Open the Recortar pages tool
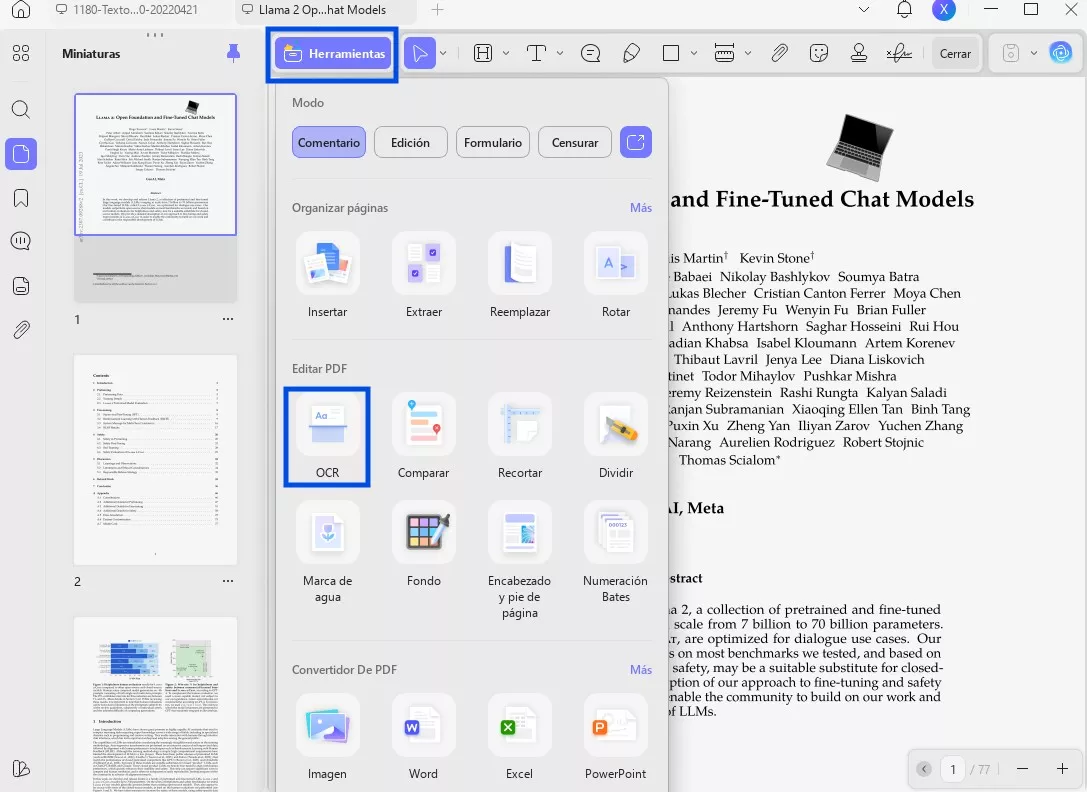 point(519,425)
